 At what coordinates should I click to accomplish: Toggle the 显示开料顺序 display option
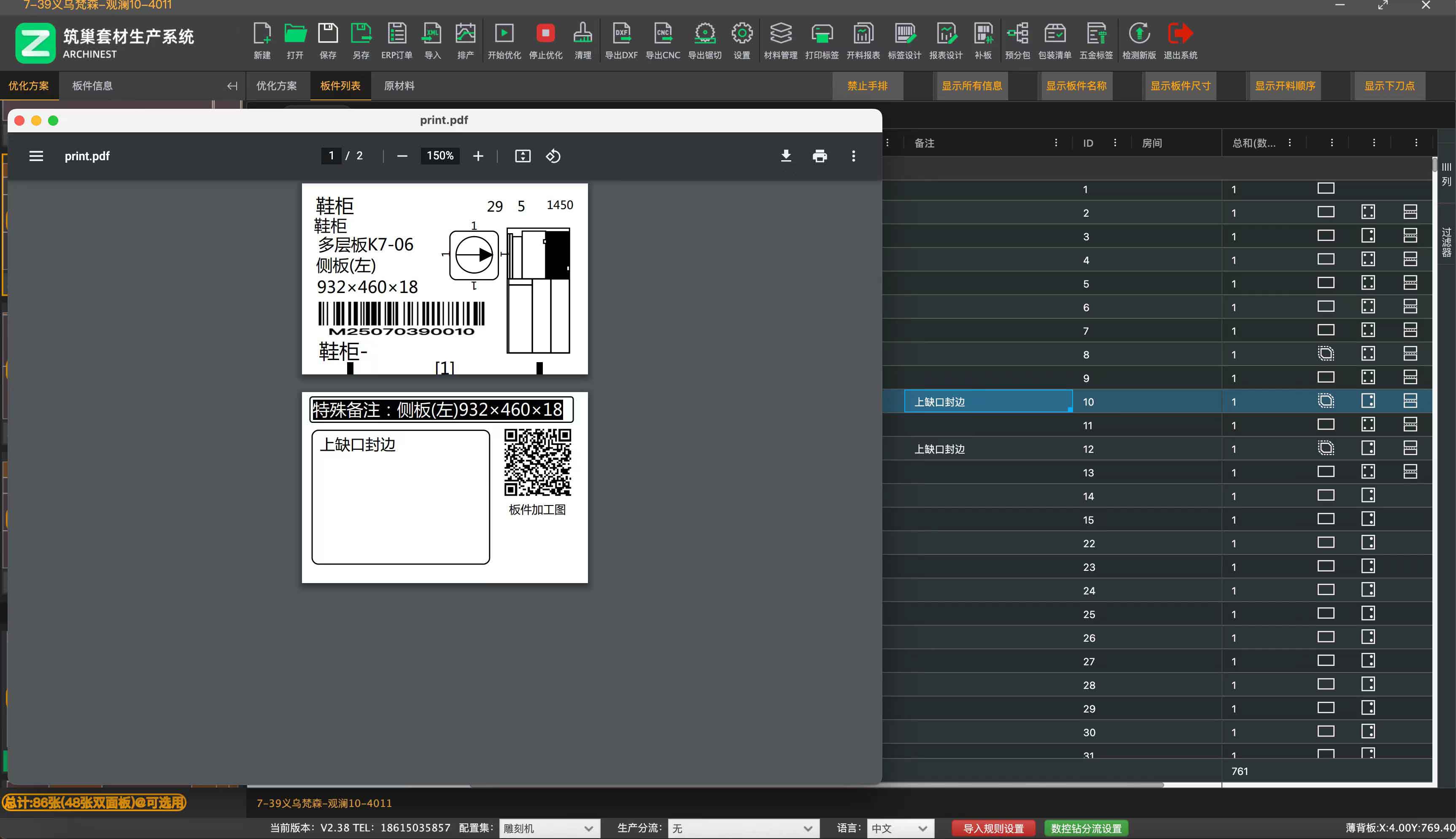click(x=1285, y=86)
